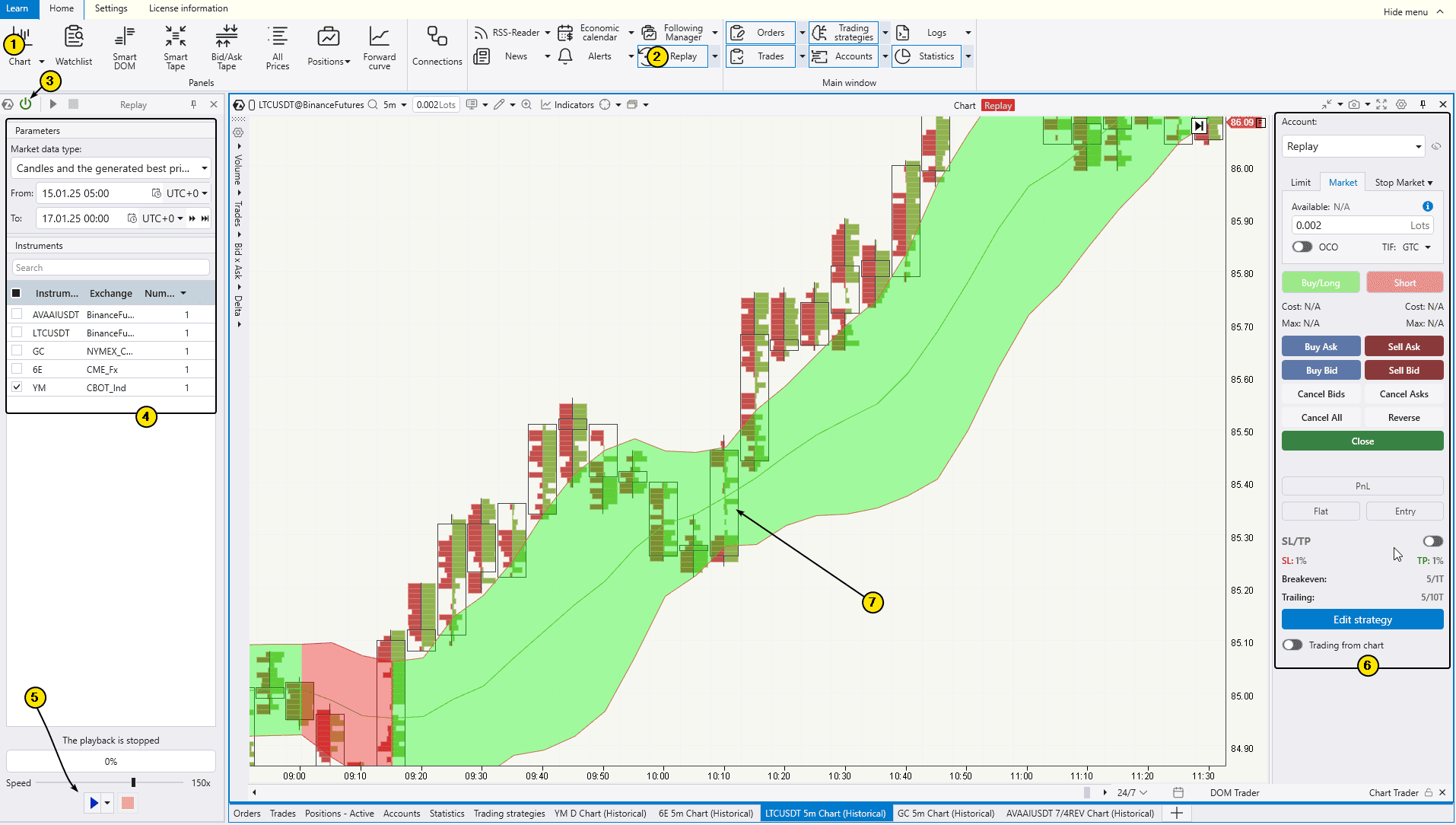Expand the Market data type dropdown

111,168
